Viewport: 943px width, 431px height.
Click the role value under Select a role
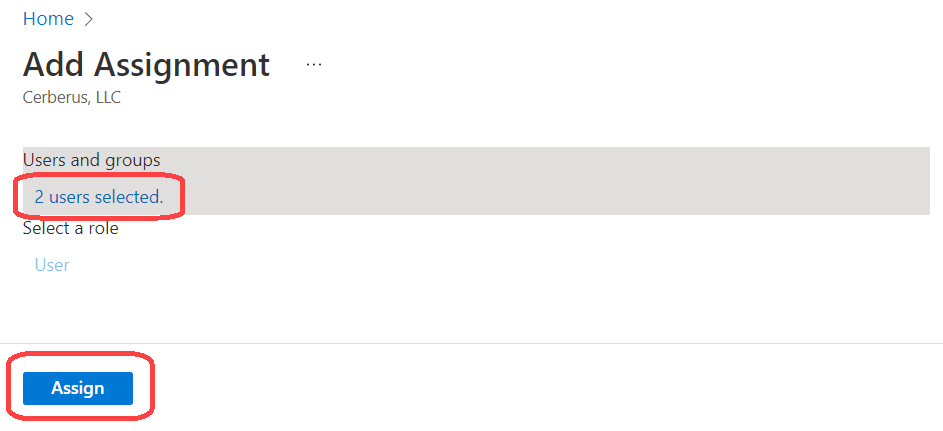pyautogui.click(x=52, y=265)
